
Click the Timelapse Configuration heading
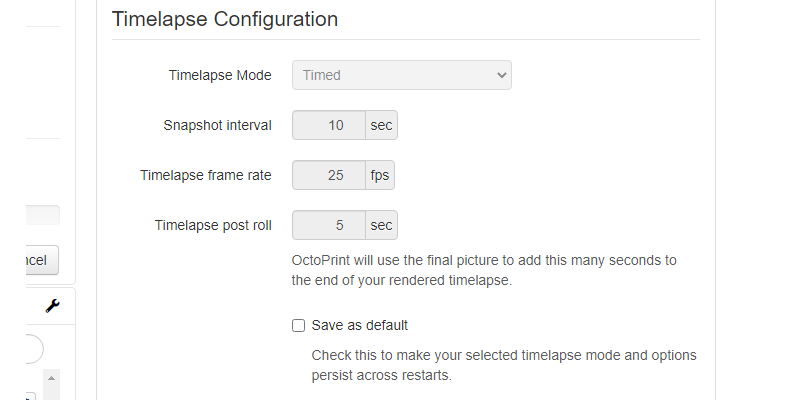[225, 19]
